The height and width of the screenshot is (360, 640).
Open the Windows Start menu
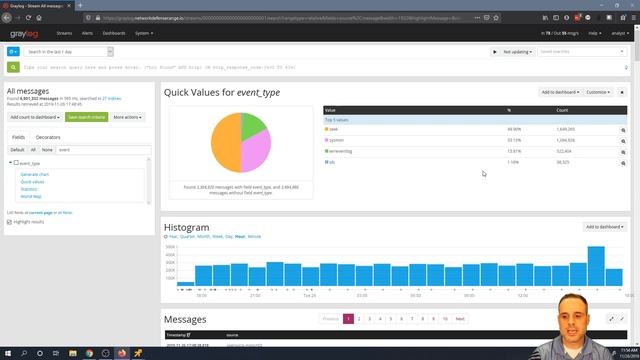tap(8, 353)
